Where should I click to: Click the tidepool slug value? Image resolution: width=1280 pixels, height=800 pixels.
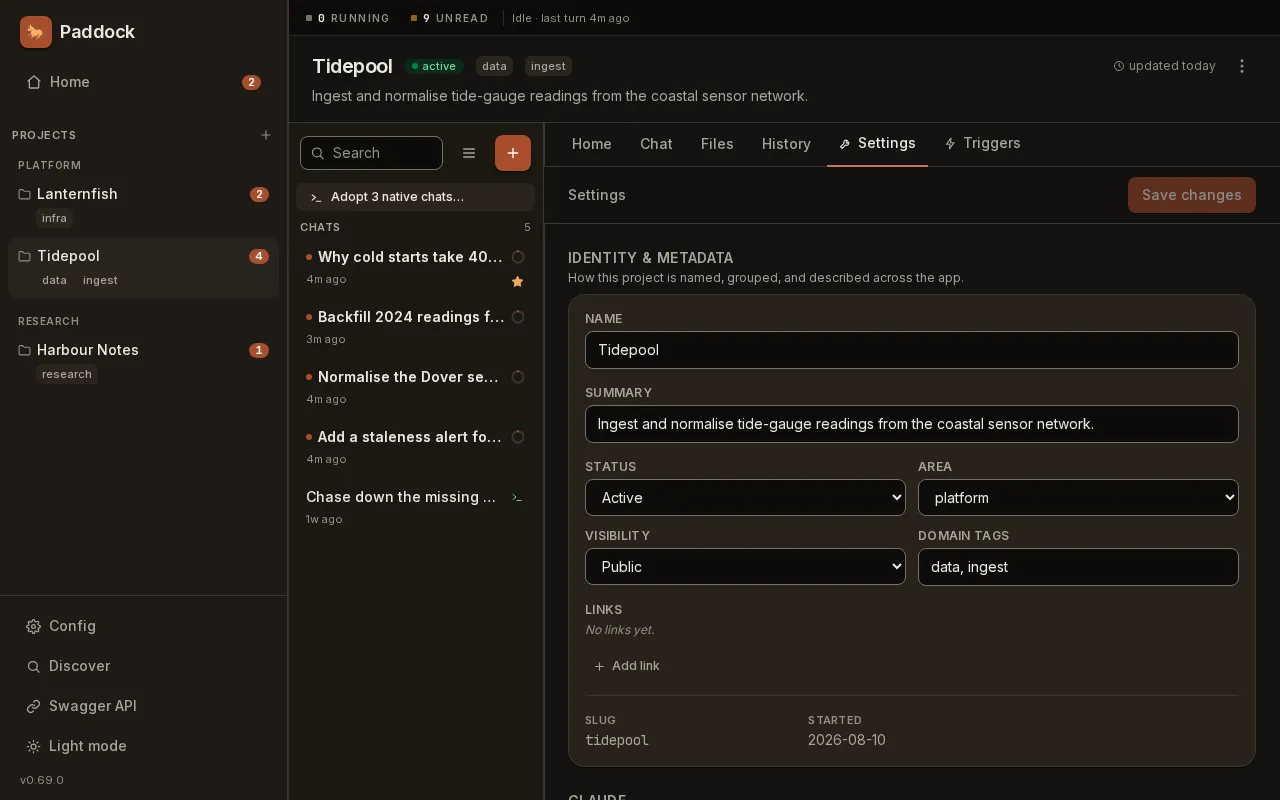617,741
